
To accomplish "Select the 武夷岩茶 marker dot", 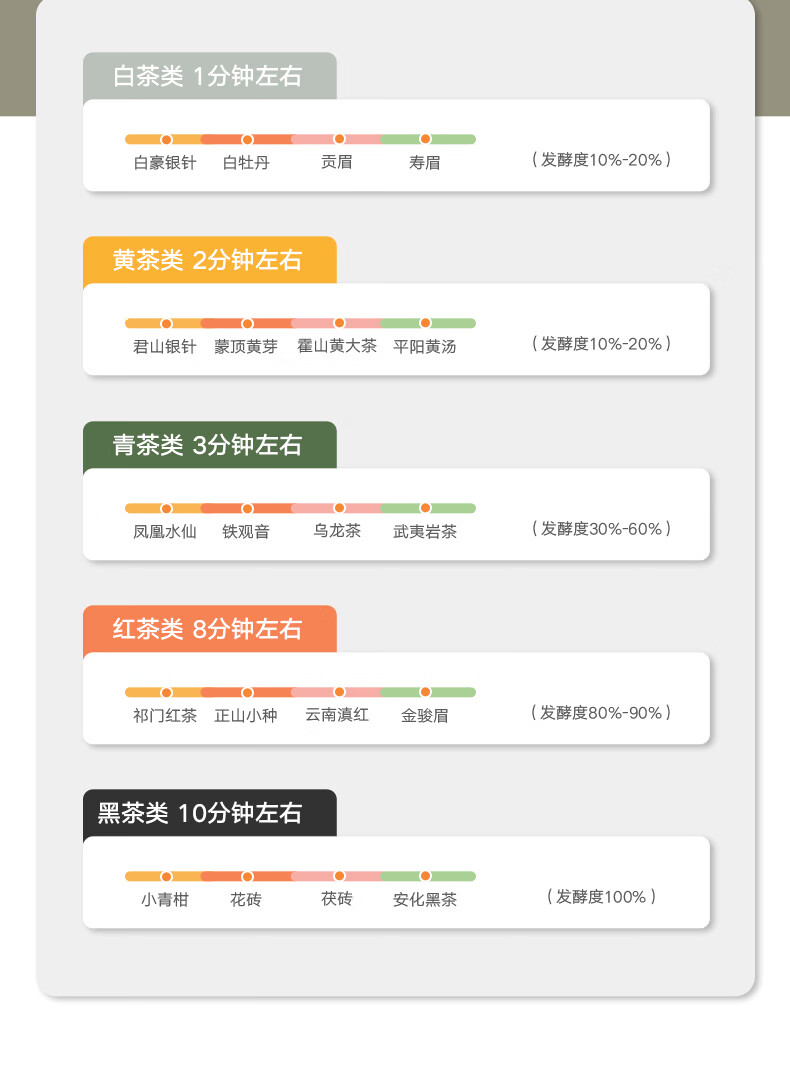I will 426,508.
